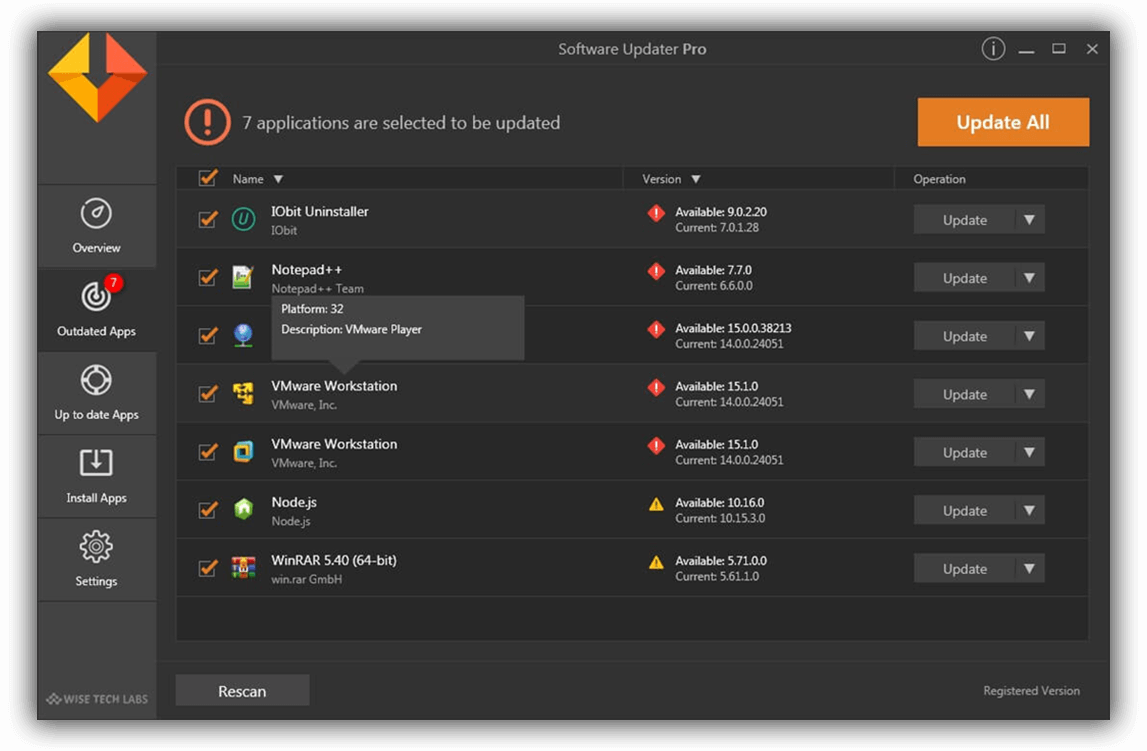Select the Node.js app name

coord(294,502)
